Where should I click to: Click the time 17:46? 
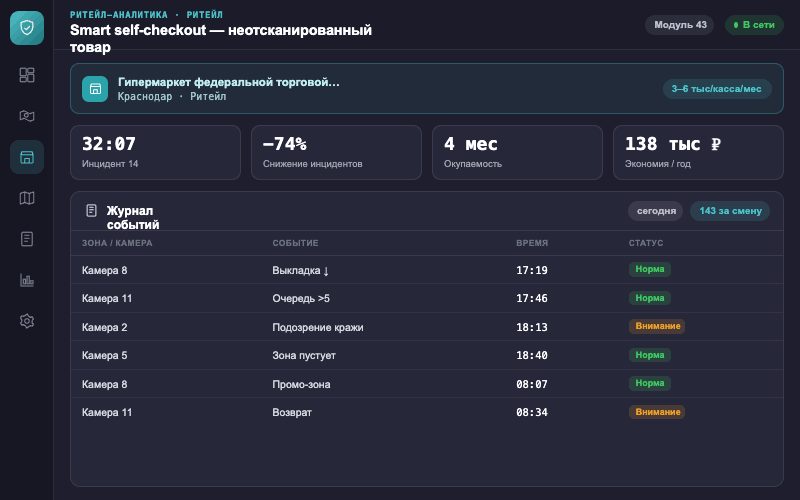(532, 298)
